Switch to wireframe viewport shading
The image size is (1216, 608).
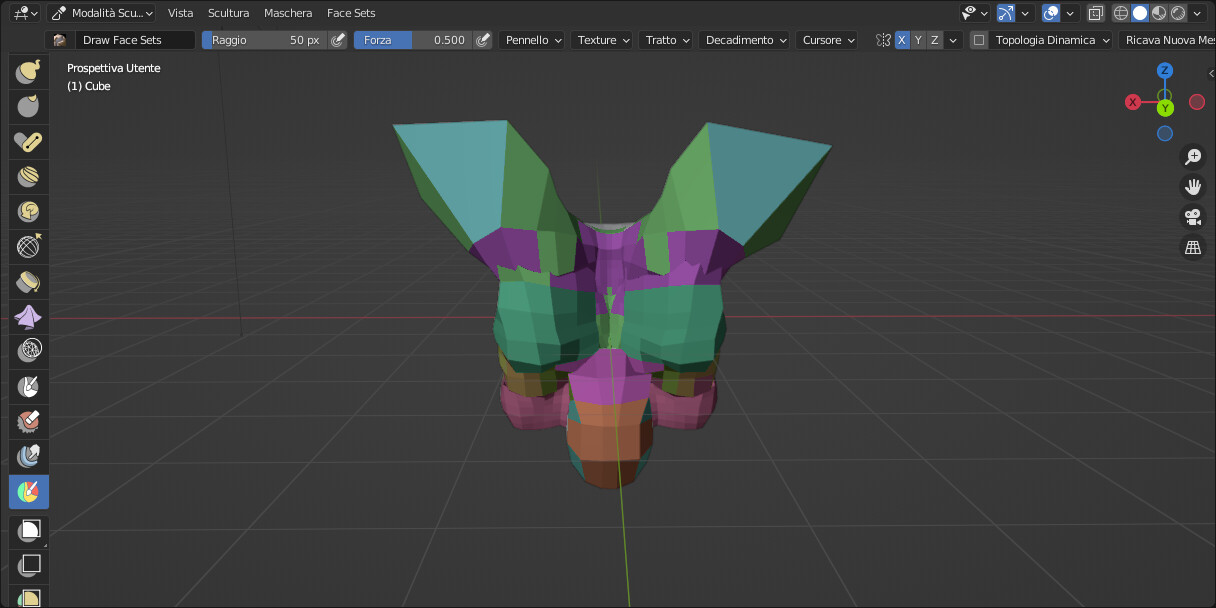tap(1120, 13)
